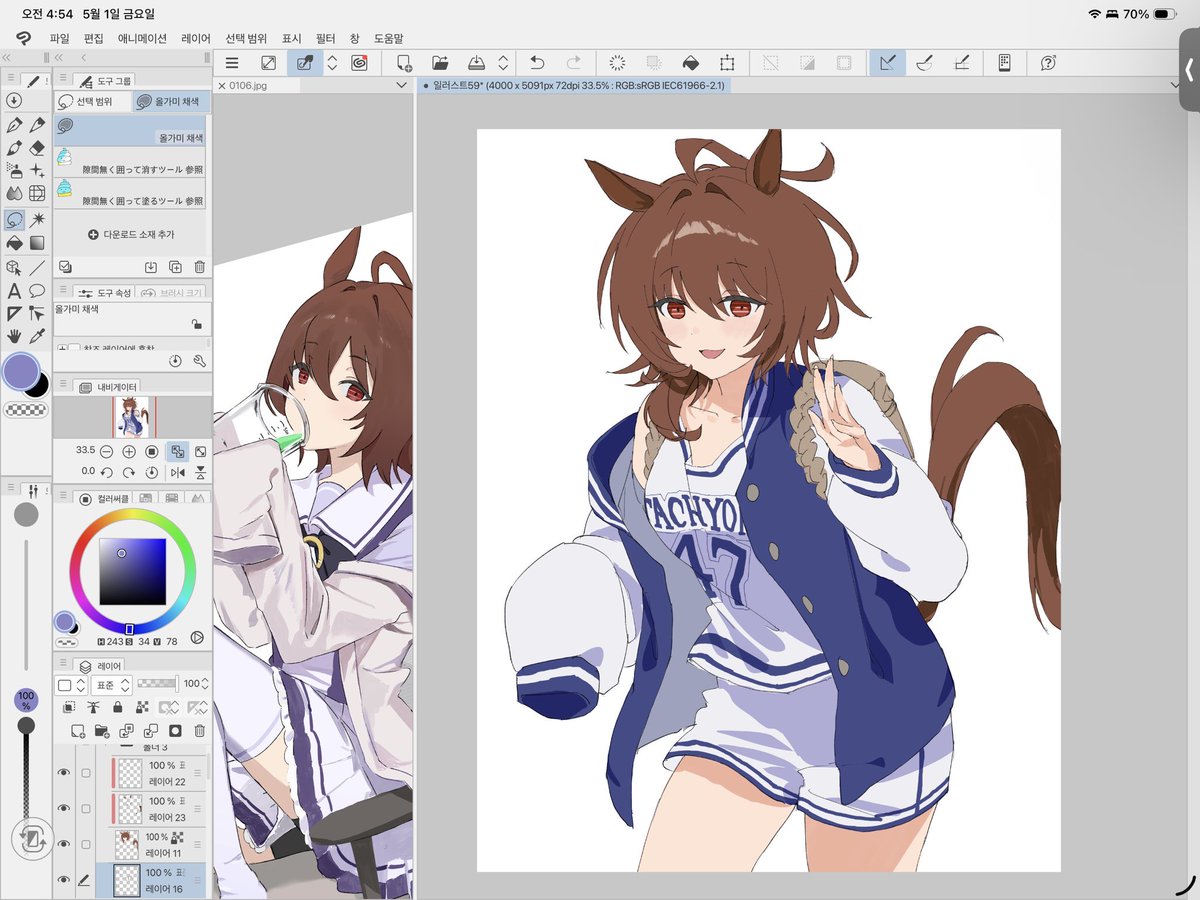The width and height of the screenshot is (1200, 900).
Task: Click the Clip Studio logo icon in command bar
Action: pyautogui.click(x=359, y=63)
